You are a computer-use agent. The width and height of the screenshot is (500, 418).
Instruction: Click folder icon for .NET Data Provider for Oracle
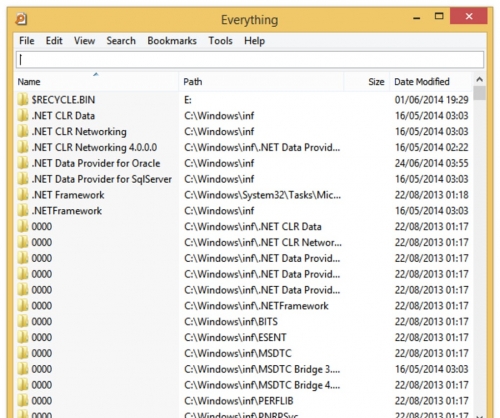coord(23,163)
